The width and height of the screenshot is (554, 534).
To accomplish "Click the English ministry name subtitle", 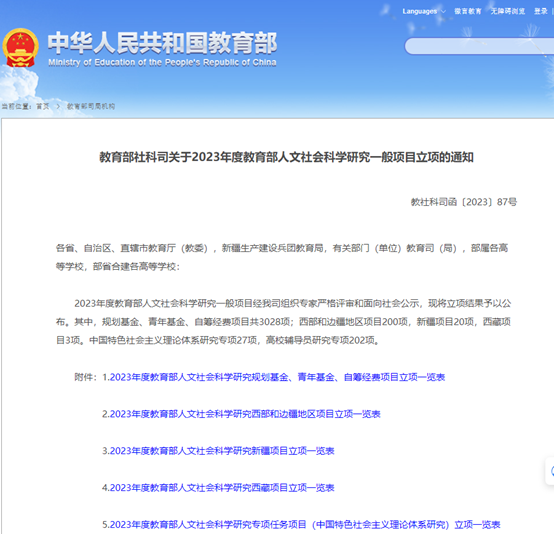I will pyautogui.click(x=162, y=63).
